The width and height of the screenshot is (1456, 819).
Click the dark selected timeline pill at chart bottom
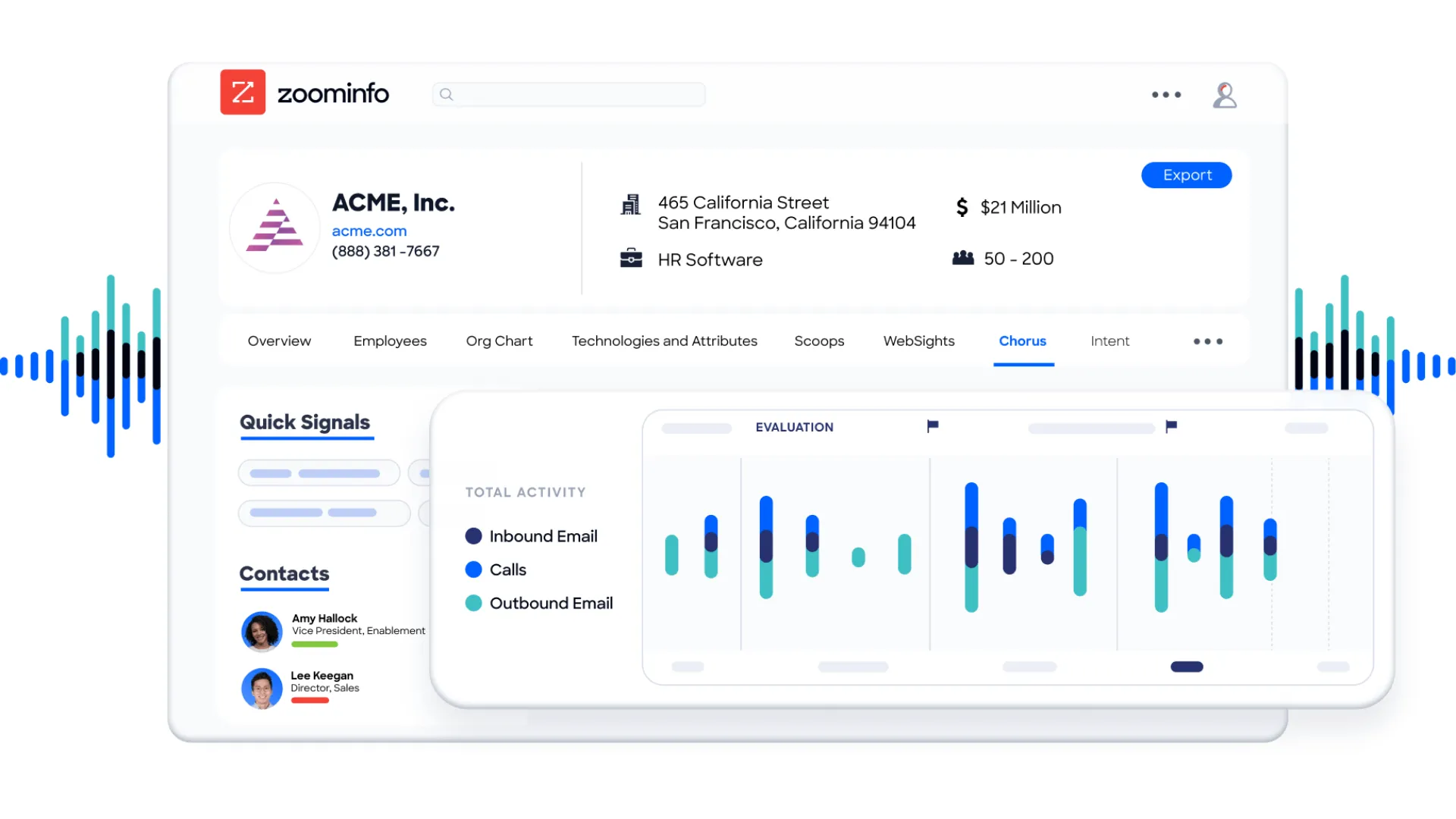(1187, 667)
